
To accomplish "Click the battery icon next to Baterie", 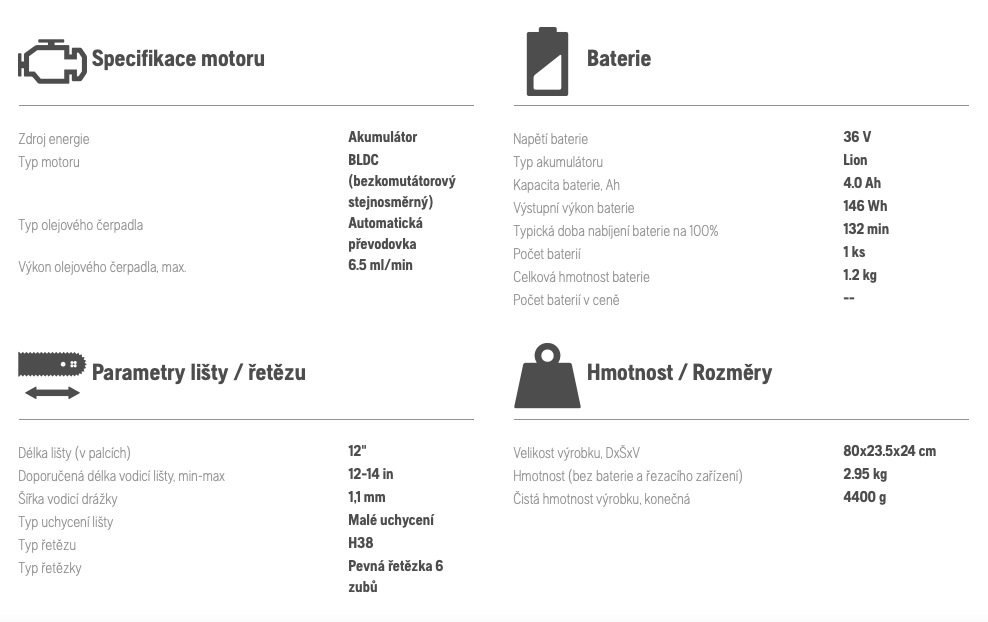I will [547, 61].
